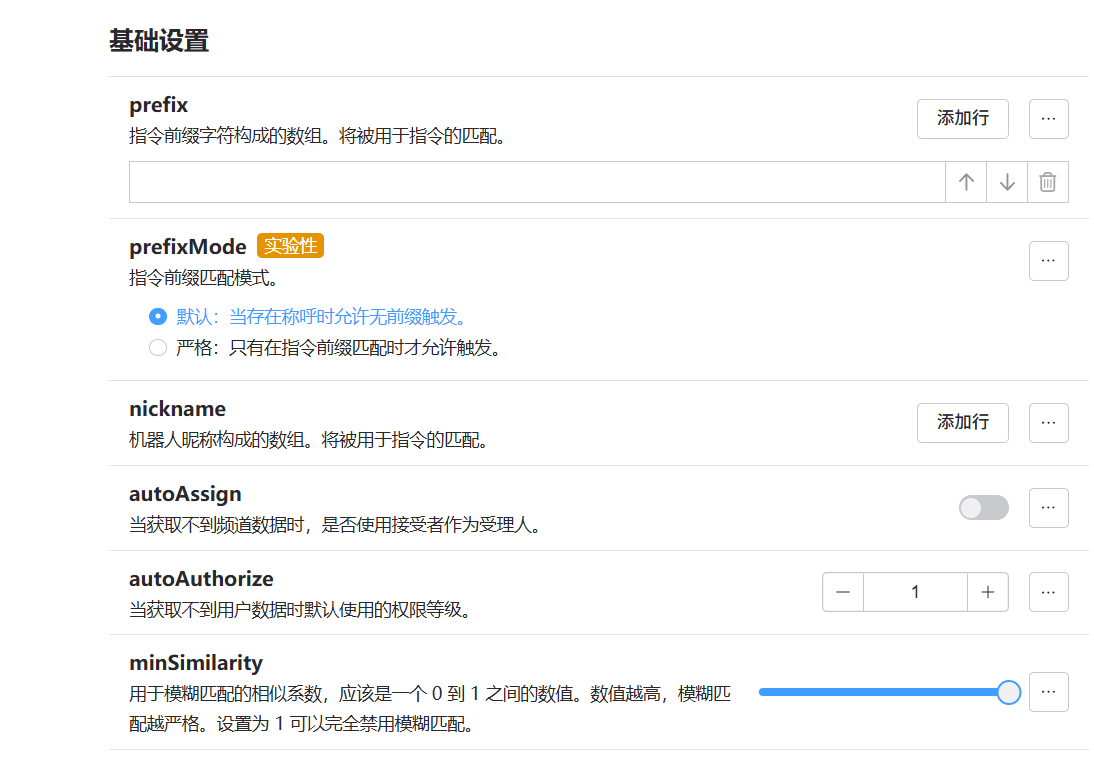Select the 默认 prefix mode radio option
1094x784 pixels.
158,317
